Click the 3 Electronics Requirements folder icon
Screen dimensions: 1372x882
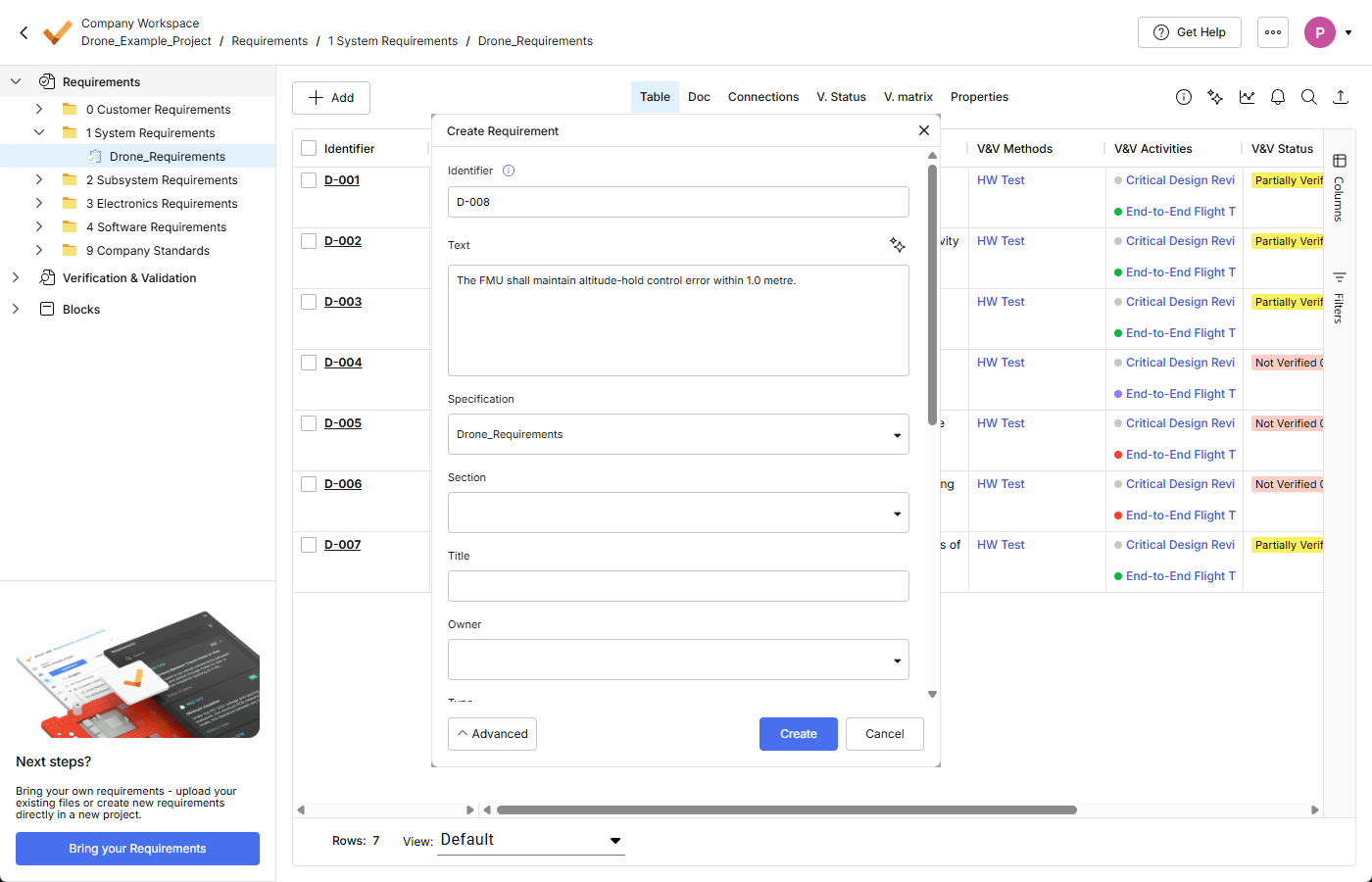[70, 203]
